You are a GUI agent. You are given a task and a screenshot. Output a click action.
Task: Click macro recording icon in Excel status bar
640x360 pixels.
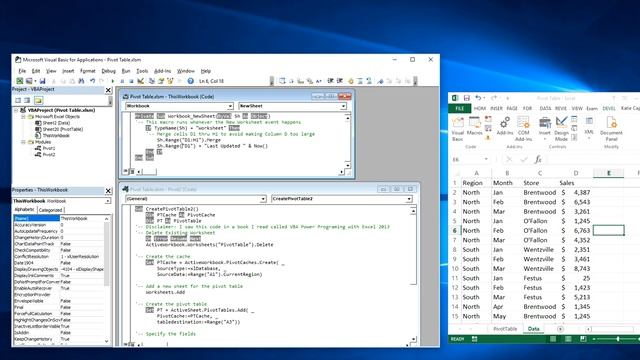tap(474, 339)
